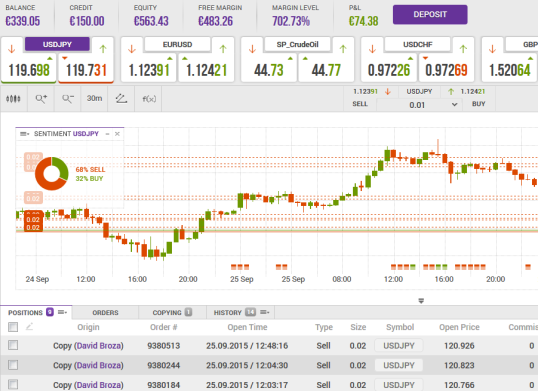Click the USDJPY tile buy up arrow
This screenshot has height=391, width=538.
[x=103, y=49]
